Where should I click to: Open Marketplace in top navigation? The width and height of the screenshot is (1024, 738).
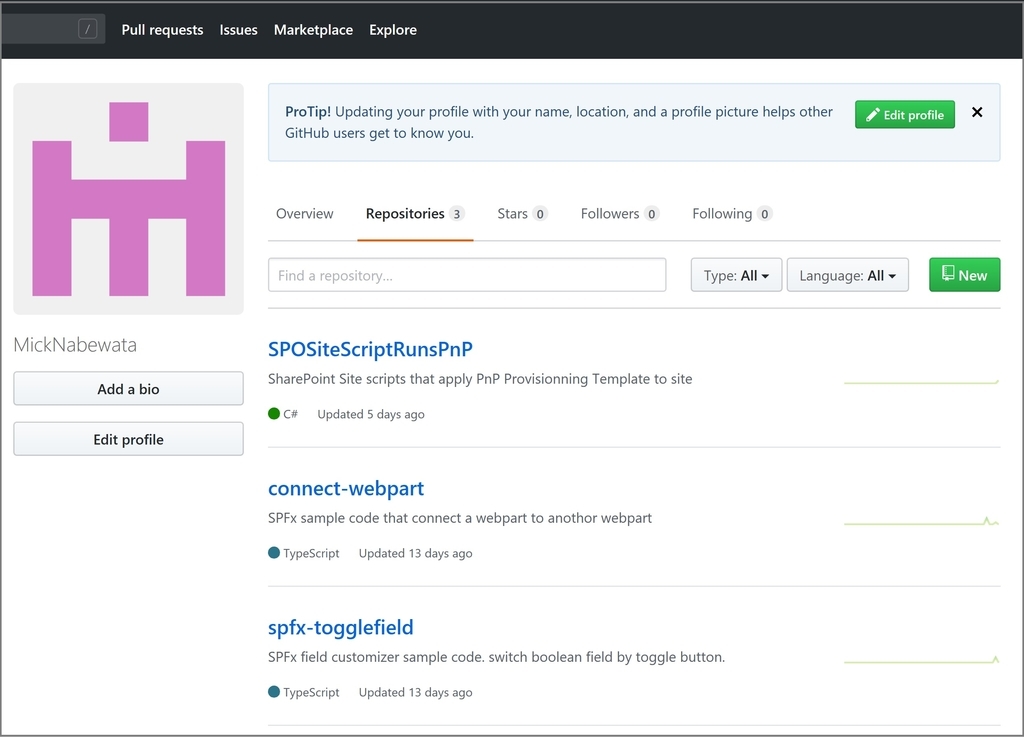[313, 30]
